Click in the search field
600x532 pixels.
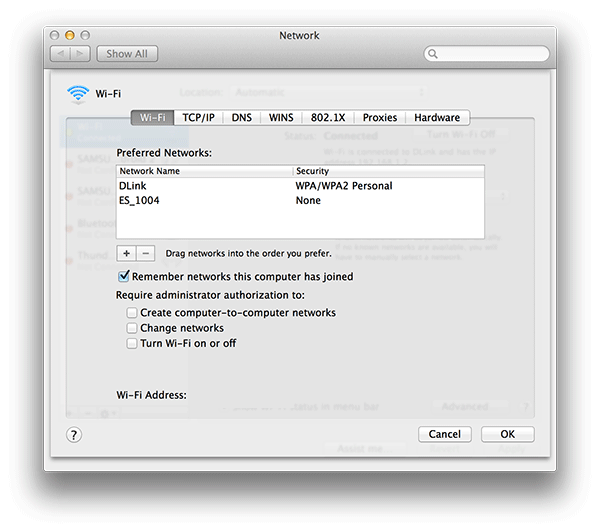(487, 54)
